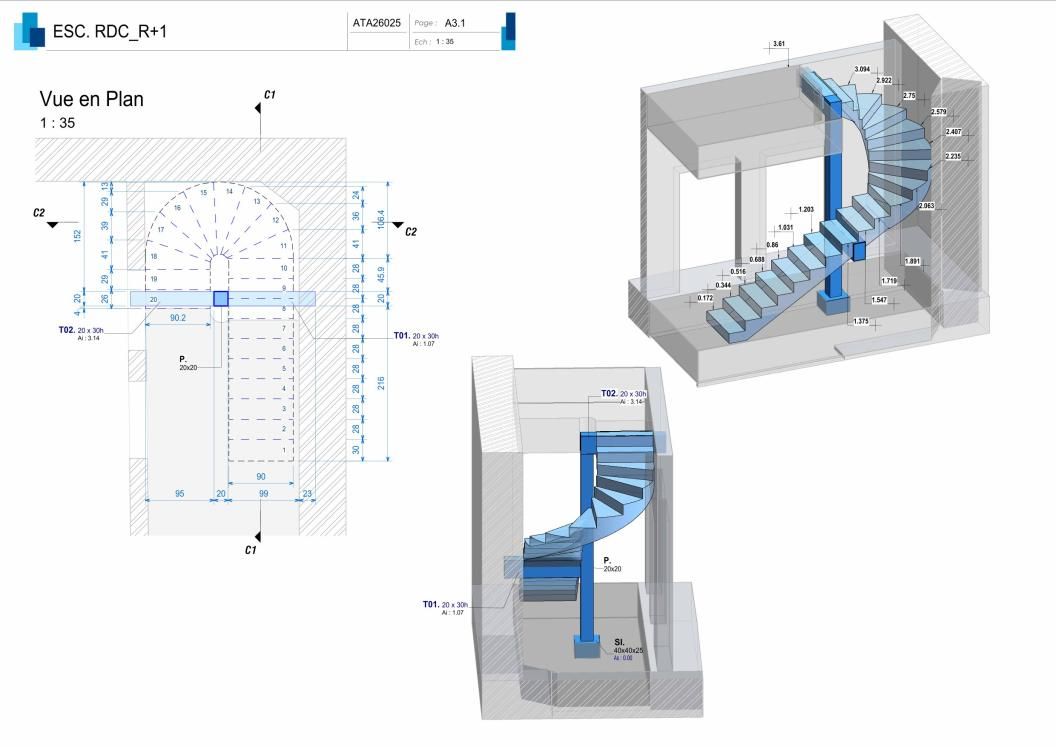Select step number 15 in plan view
Viewport: 1056px width, 747px height.
[x=203, y=193]
